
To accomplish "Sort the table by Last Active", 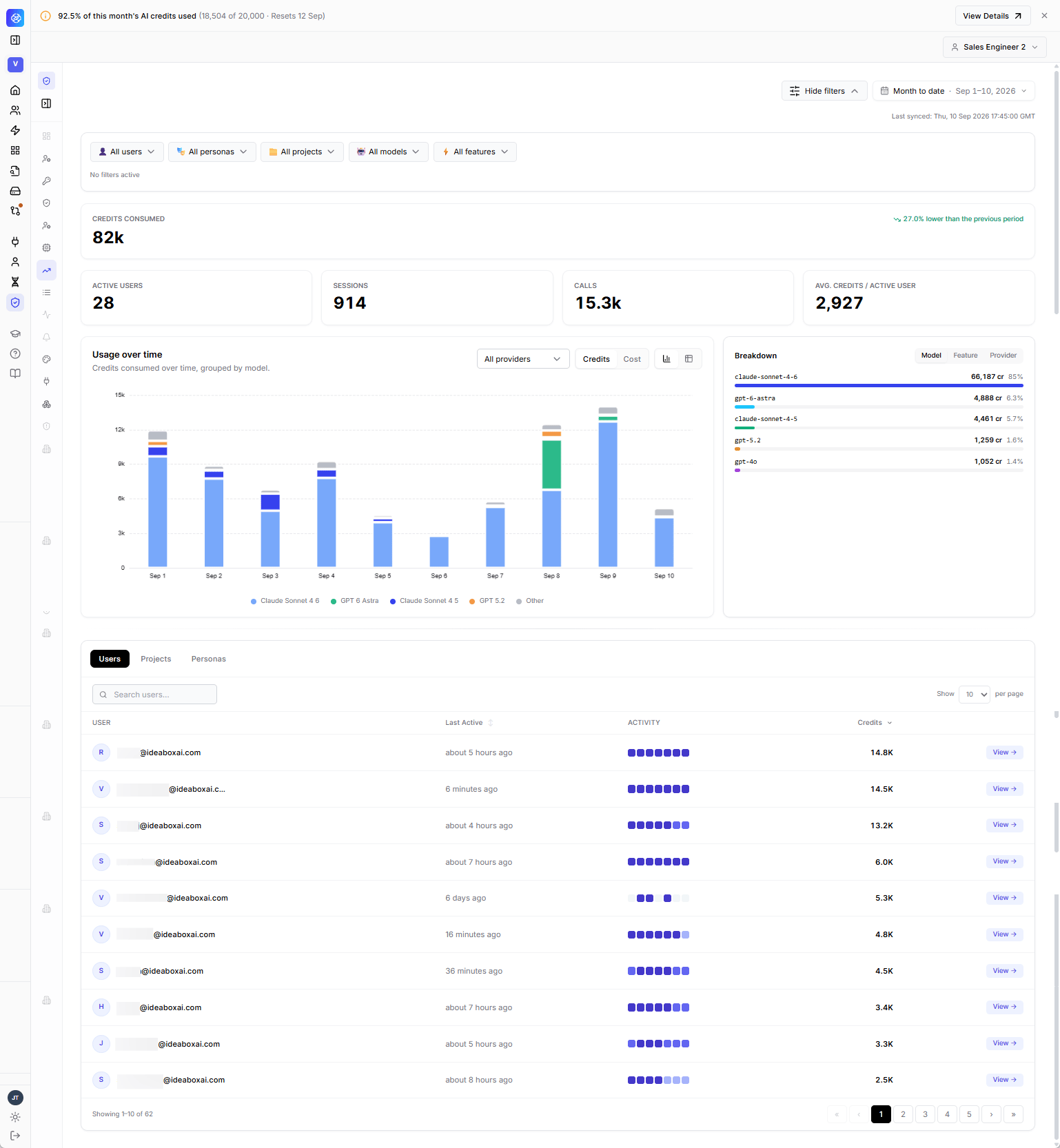I will coord(469,723).
